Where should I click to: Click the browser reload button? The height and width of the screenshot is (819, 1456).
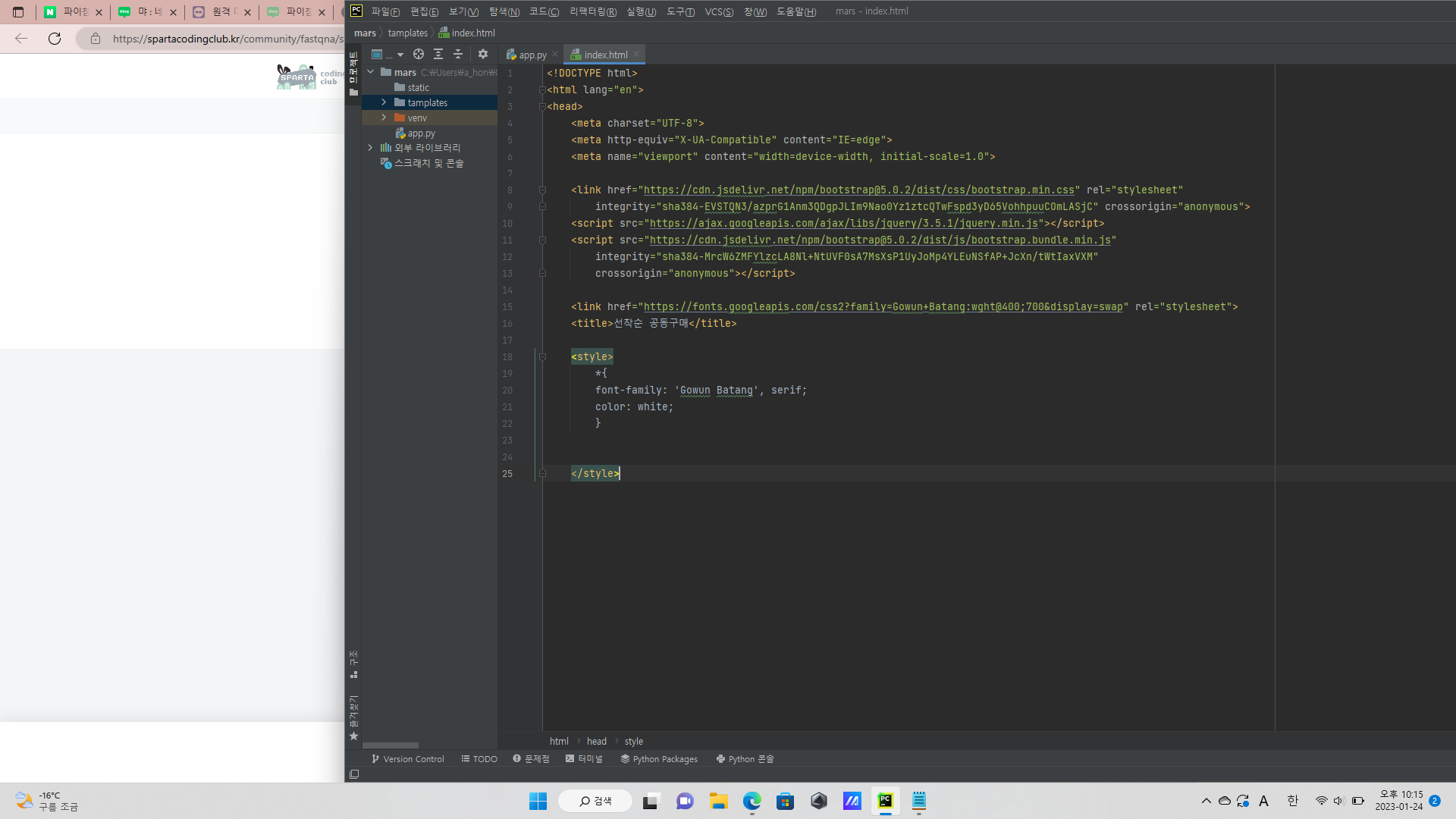[55, 39]
